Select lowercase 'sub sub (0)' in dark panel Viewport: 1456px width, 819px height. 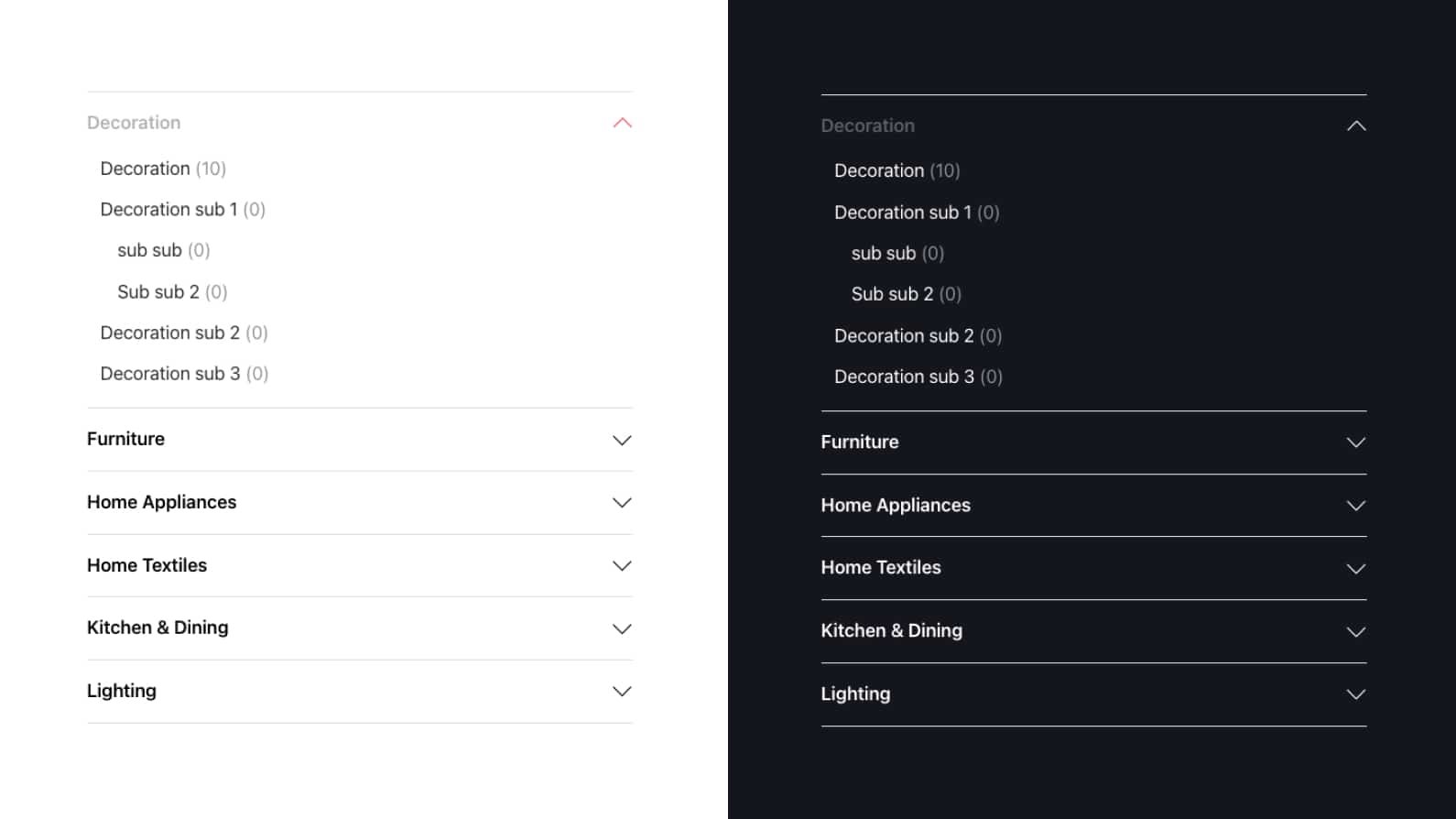pos(897,253)
